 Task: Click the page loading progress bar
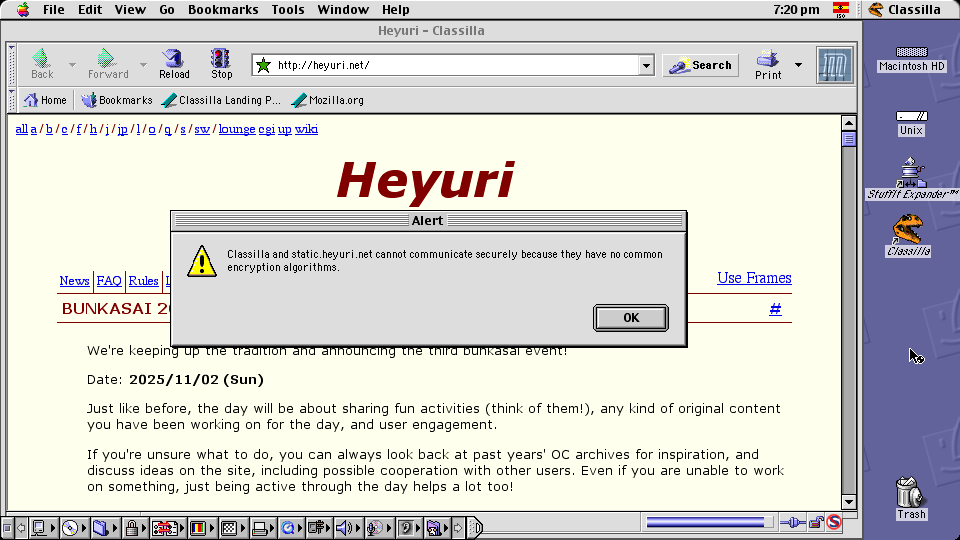709,522
